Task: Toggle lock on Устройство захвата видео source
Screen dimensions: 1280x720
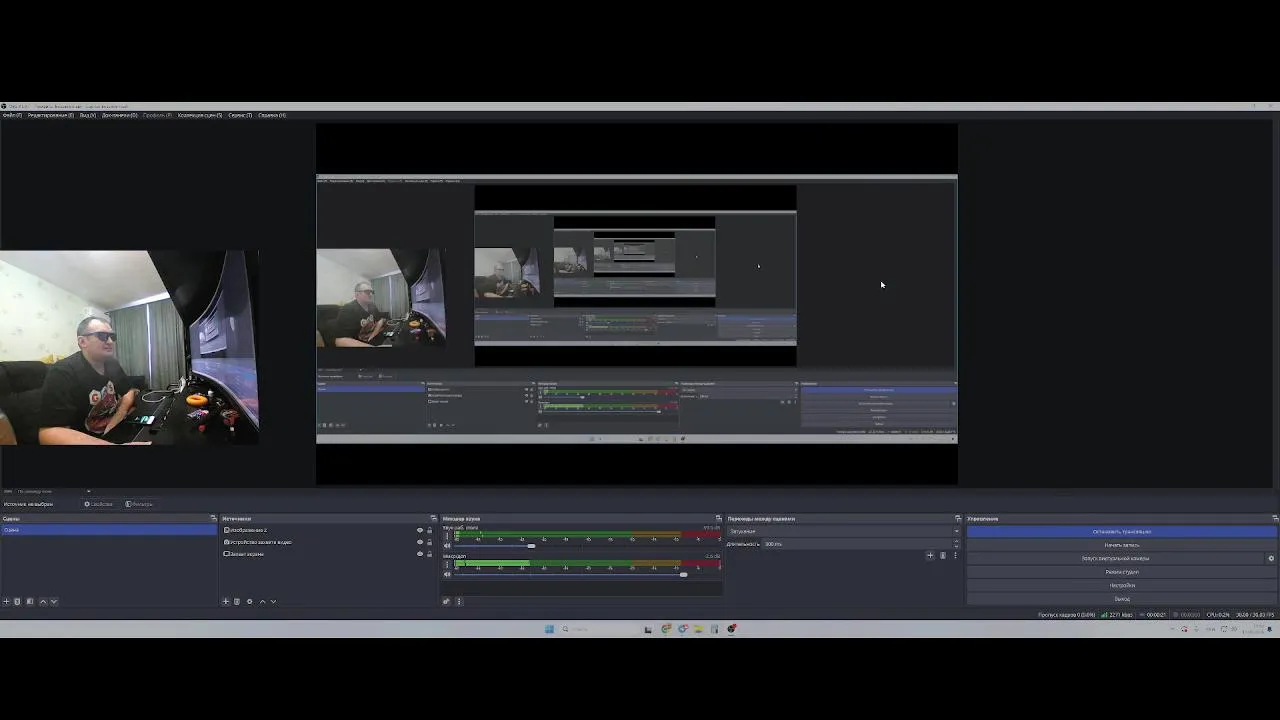Action: (x=430, y=542)
